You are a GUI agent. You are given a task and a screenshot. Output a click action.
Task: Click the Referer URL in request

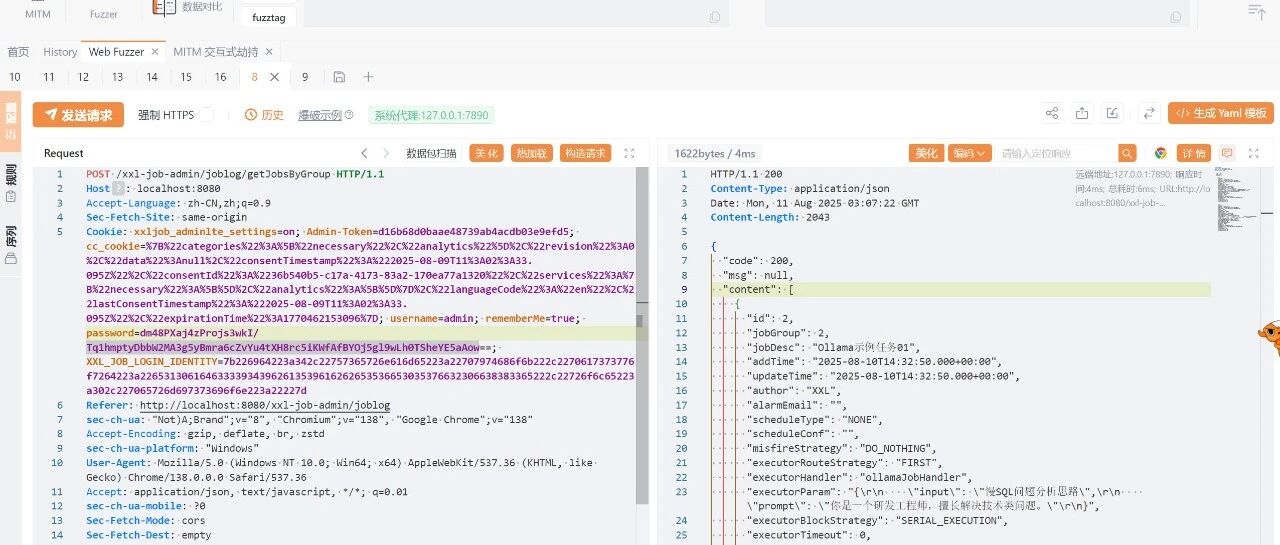coord(265,405)
